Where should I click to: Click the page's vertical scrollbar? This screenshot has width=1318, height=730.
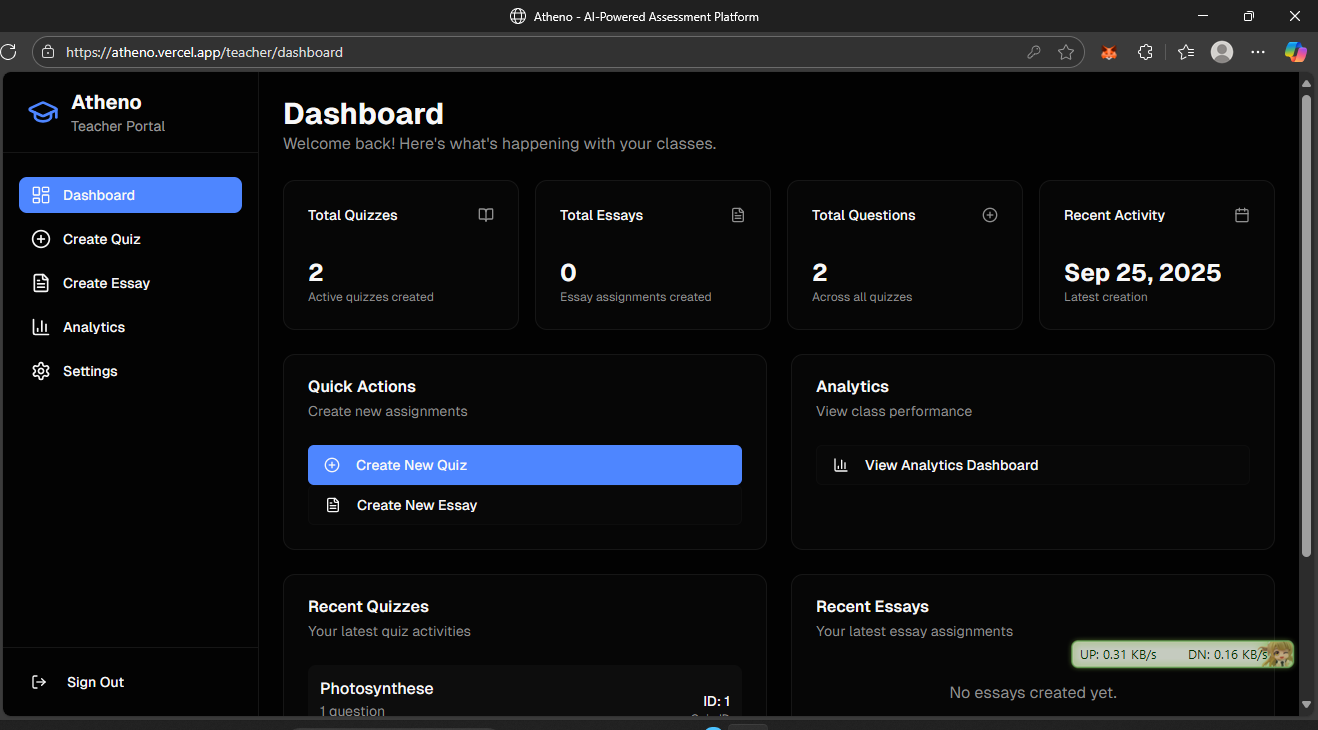point(1306,325)
